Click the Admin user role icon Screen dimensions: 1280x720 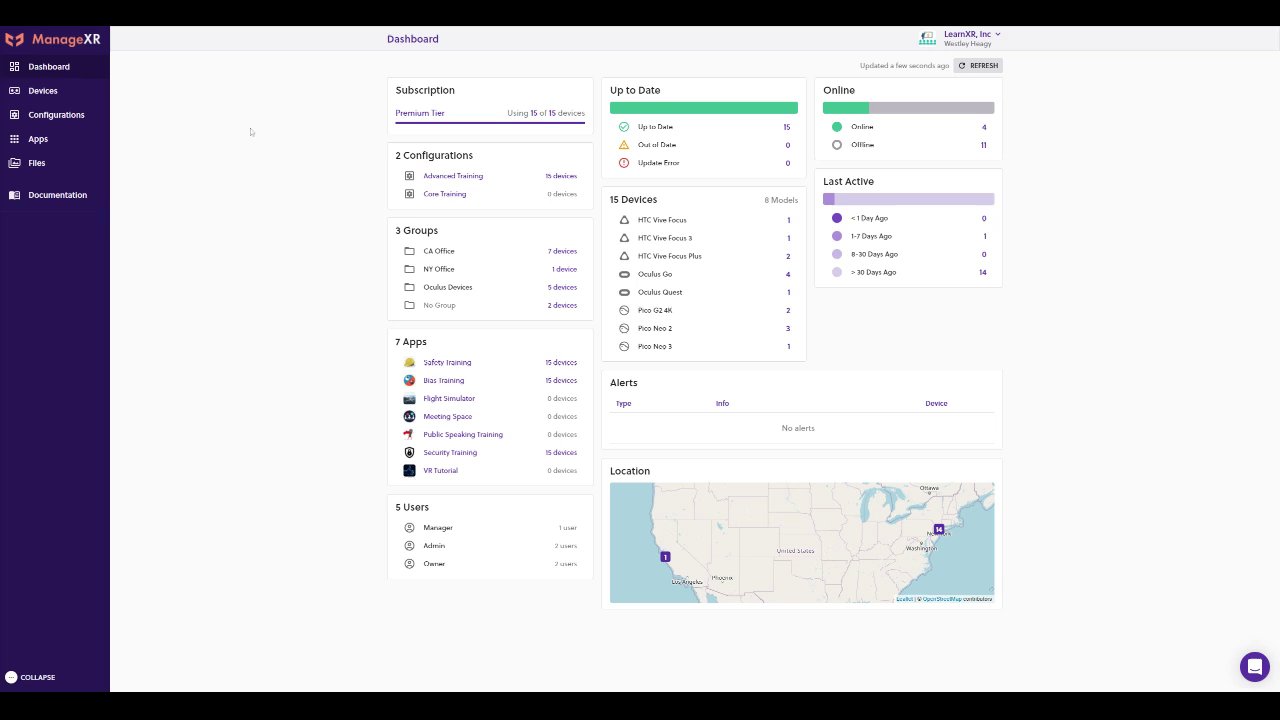click(409, 546)
